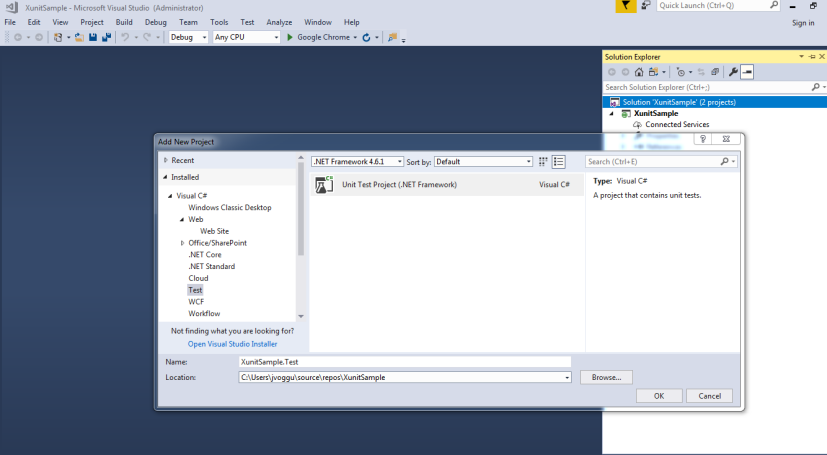Click the Solution Explorer Home icon
Viewport: 827px width, 455px height.
pos(639,72)
